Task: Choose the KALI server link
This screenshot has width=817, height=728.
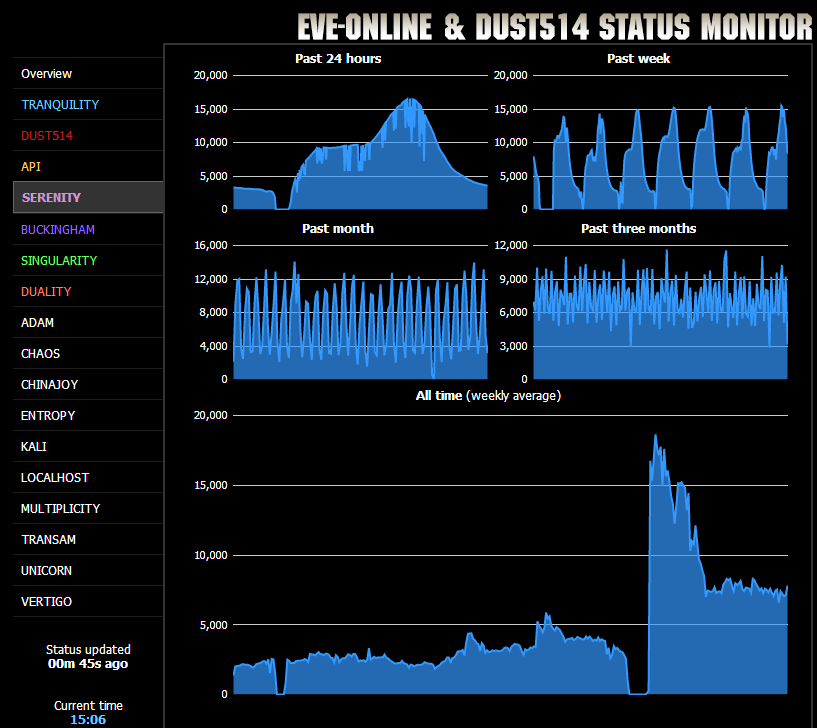Action: point(88,447)
